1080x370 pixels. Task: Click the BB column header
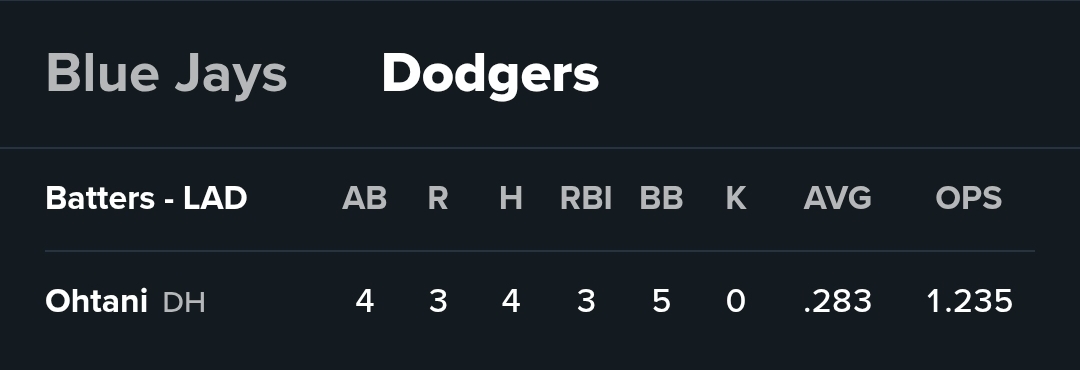661,198
